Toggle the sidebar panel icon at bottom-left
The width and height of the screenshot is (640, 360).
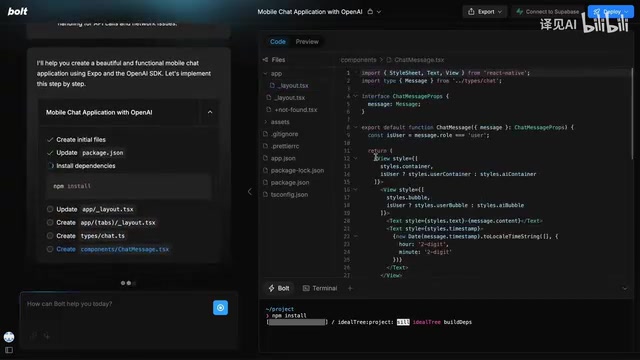point(9,350)
